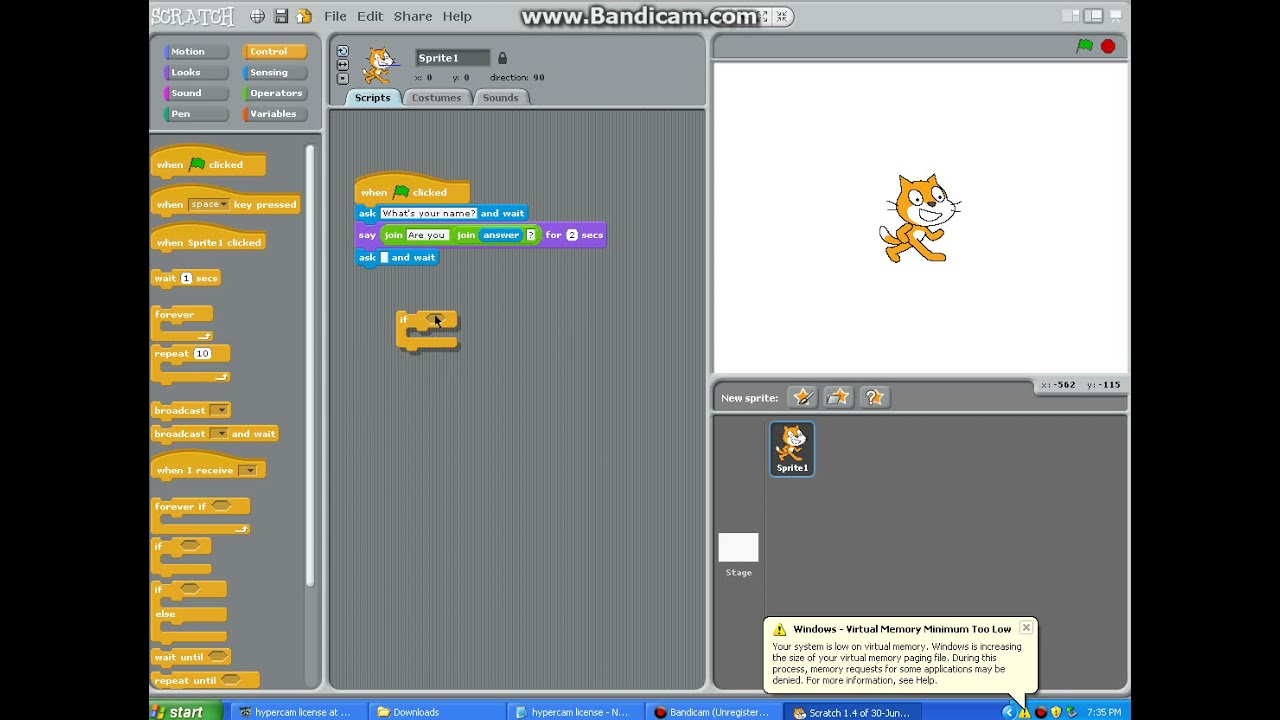The height and width of the screenshot is (720, 1280).
Task: Open the File menu
Action: [335, 16]
